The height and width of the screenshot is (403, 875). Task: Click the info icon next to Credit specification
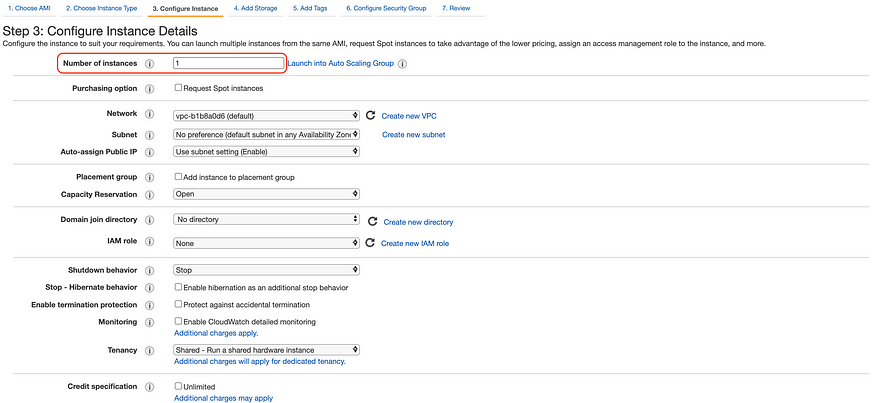(149, 386)
